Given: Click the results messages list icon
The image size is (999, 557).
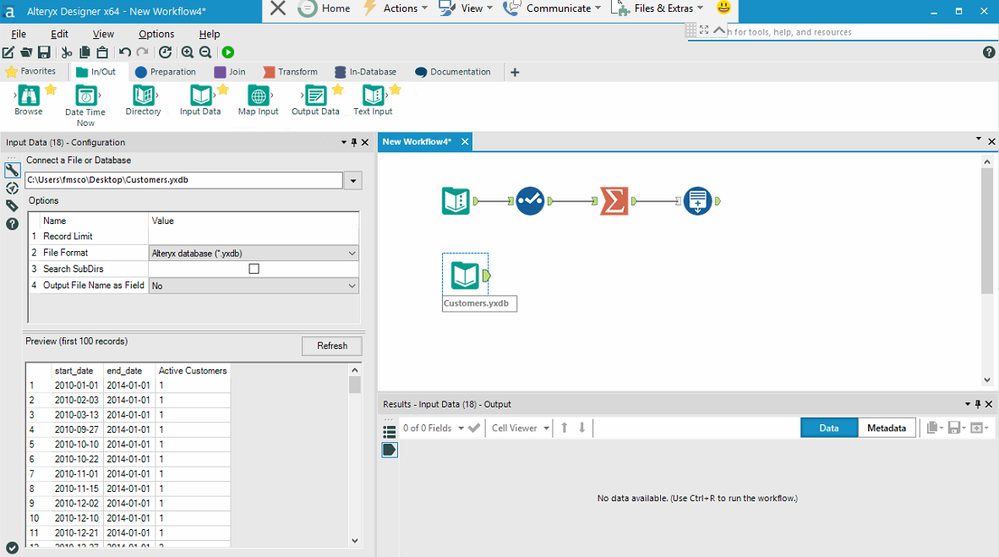Looking at the screenshot, I should [x=389, y=431].
